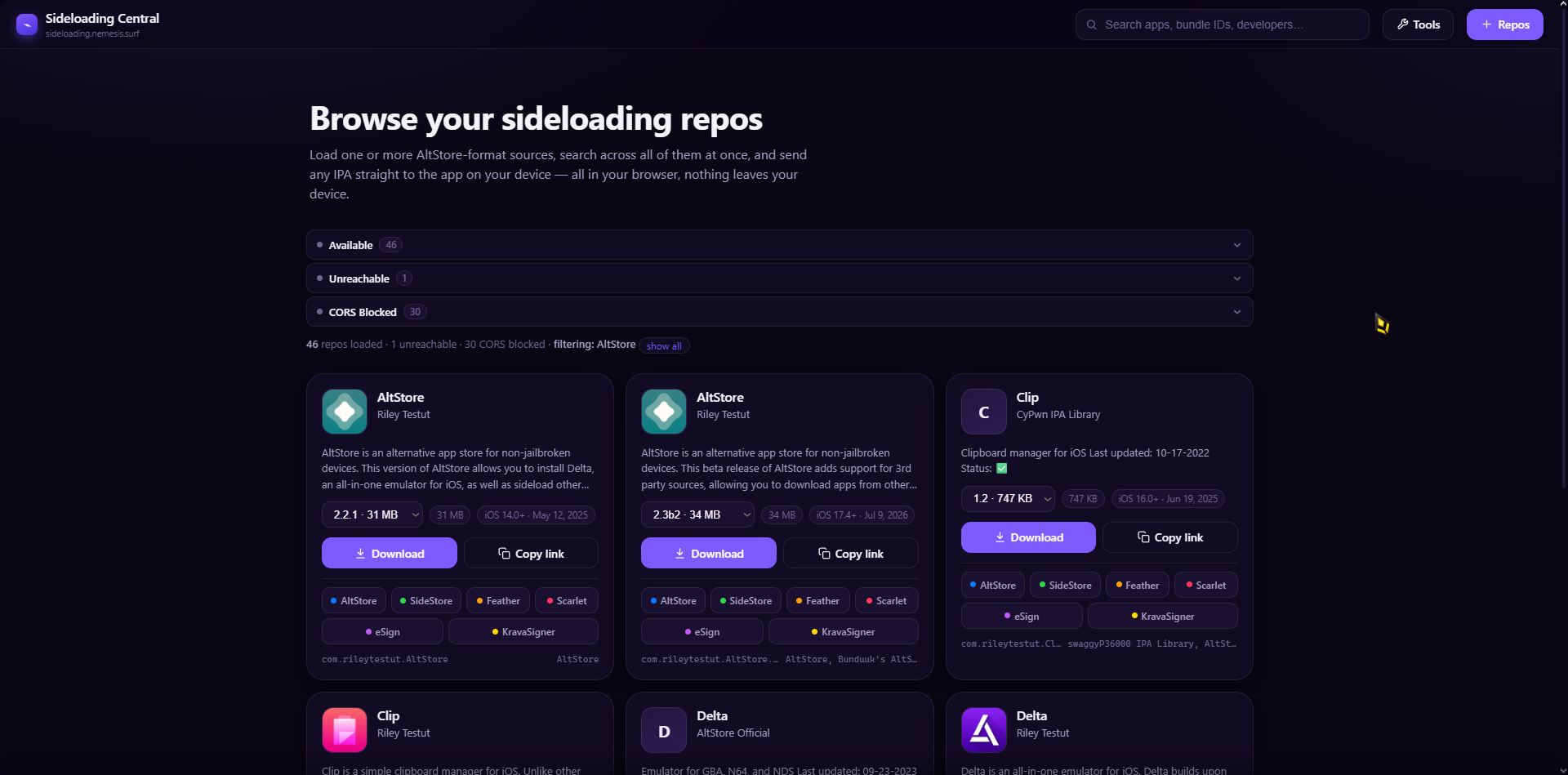Click the Repos button in the header

1505,24
